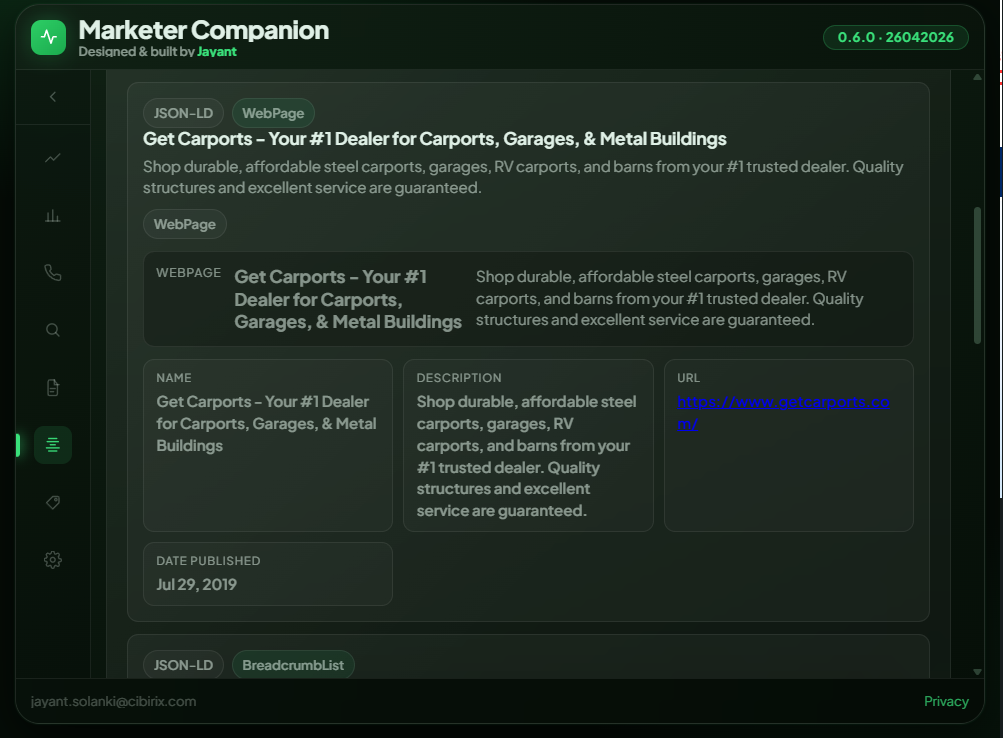
Task: Click the jayant.solanki@cibirix.com footer email
Action: coord(113,702)
